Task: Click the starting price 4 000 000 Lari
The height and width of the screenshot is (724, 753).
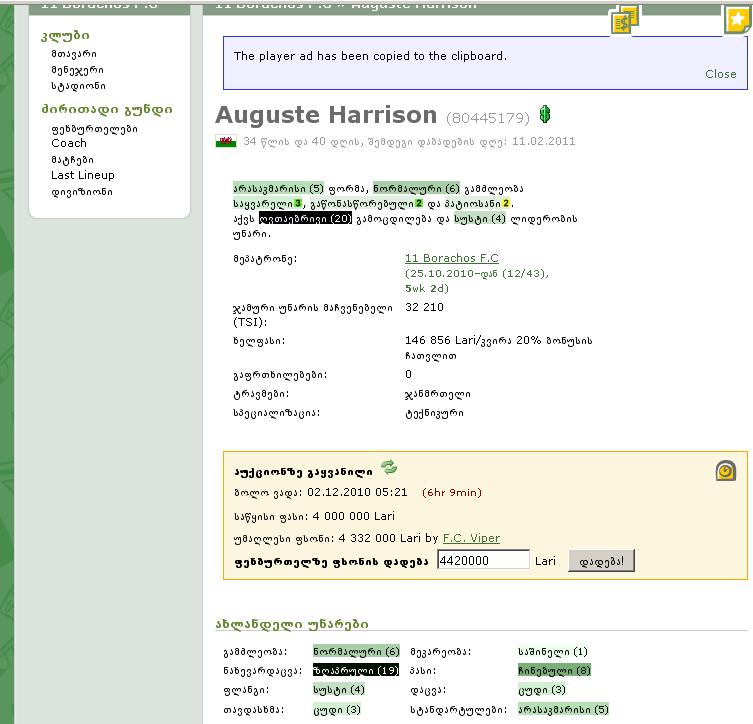Action: (353, 516)
